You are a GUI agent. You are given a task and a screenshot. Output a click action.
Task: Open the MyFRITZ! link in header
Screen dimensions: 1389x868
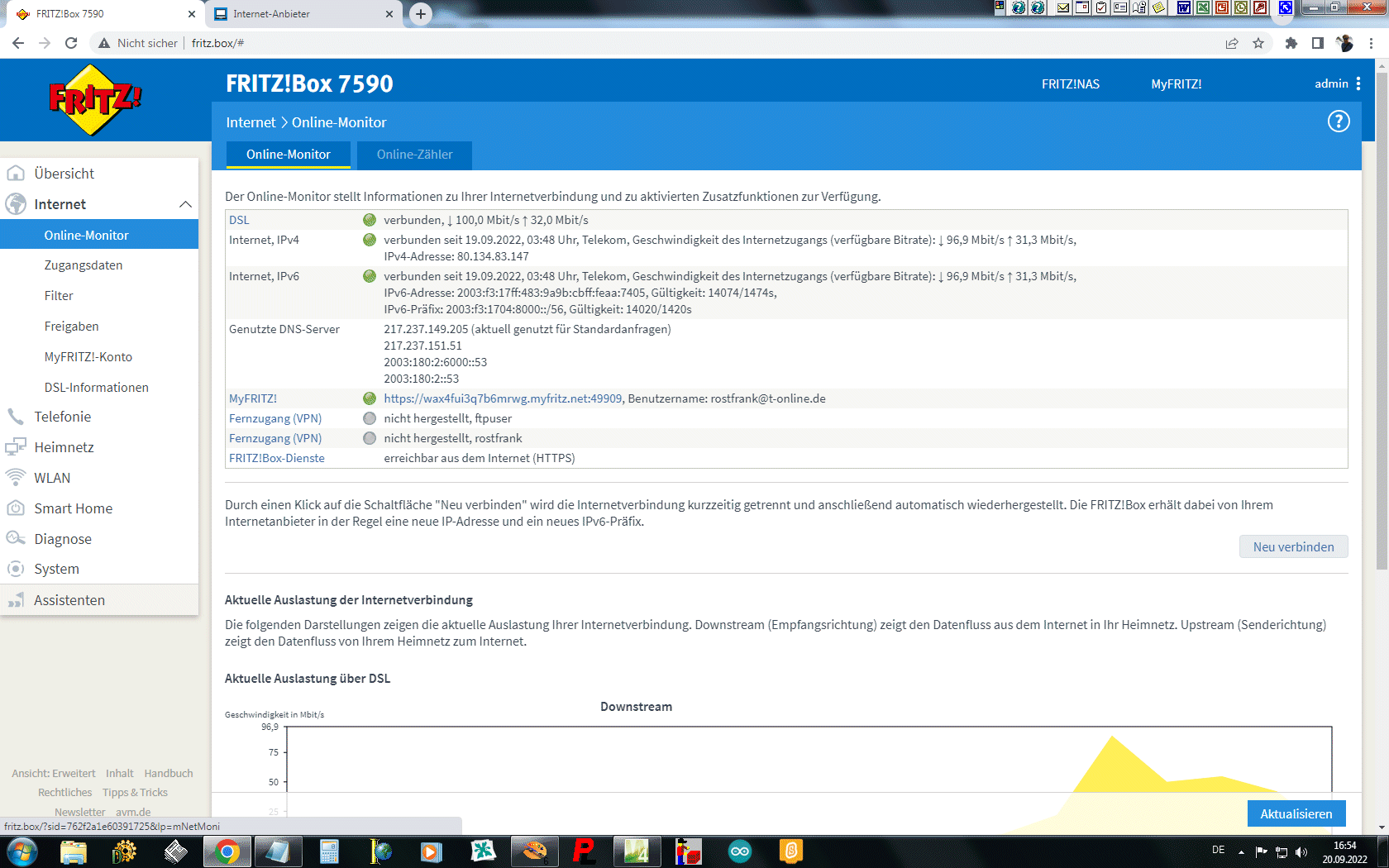pos(1176,83)
